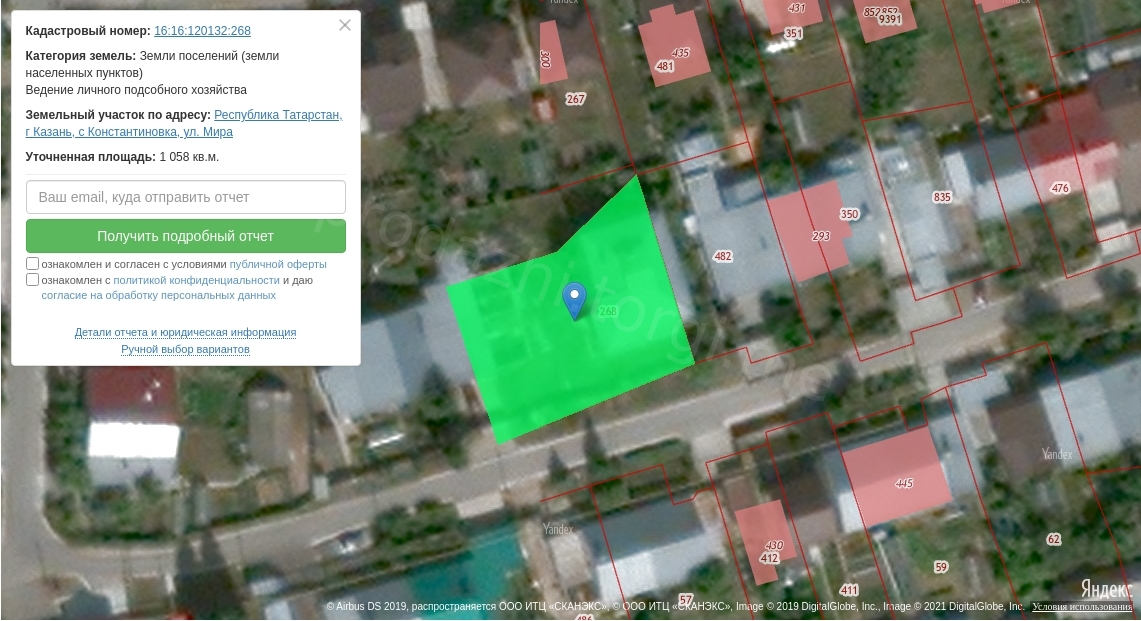Viewport: 1141px width, 621px height.
Task: Open the политикой конфиденциальности link
Action: (x=196, y=280)
